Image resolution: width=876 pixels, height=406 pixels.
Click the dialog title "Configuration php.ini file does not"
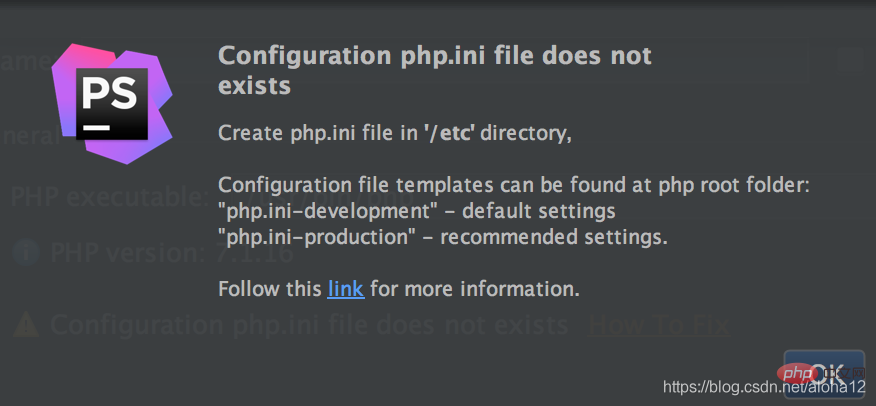pos(435,56)
